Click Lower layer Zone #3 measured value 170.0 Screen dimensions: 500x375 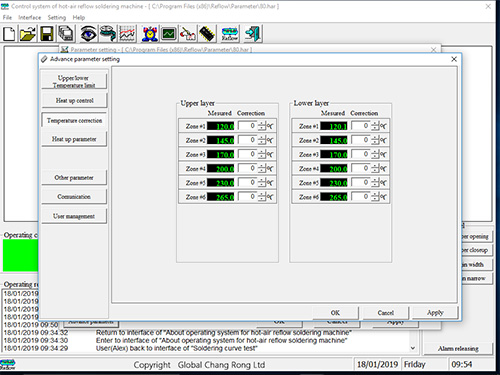334,154
